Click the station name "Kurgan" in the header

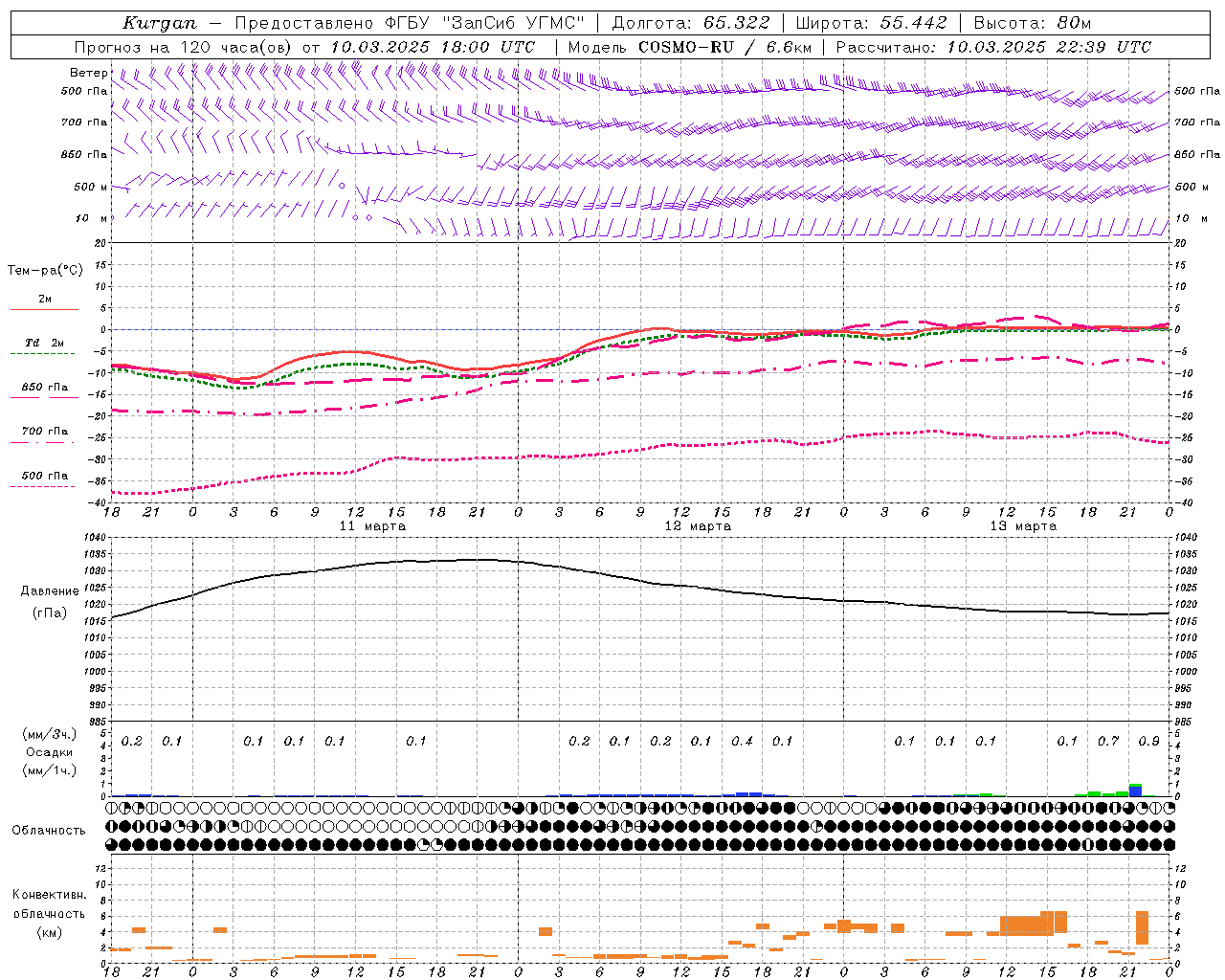pos(159,23)
